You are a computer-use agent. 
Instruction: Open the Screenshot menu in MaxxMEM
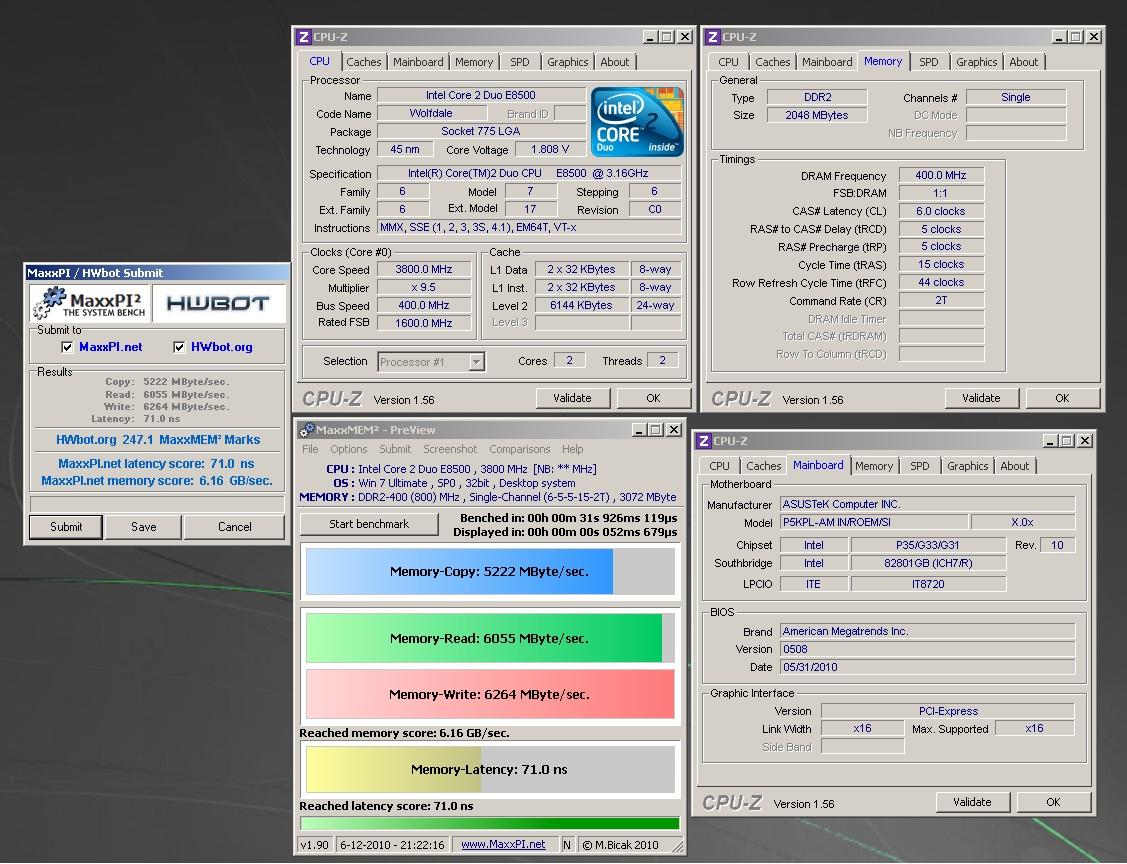[x=450, y=449]
